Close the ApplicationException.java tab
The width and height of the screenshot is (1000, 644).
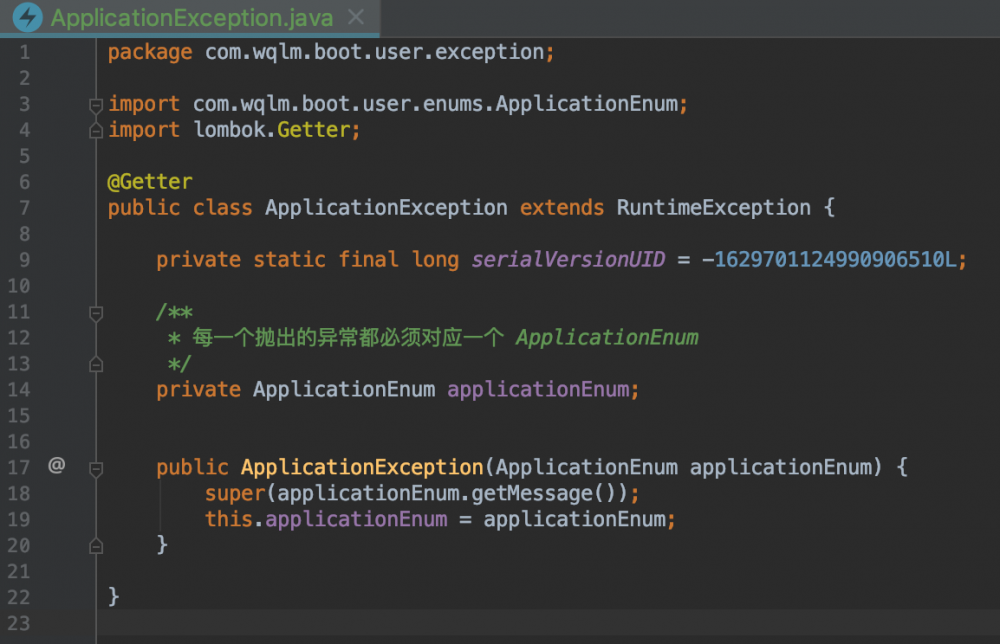[355, 17]
